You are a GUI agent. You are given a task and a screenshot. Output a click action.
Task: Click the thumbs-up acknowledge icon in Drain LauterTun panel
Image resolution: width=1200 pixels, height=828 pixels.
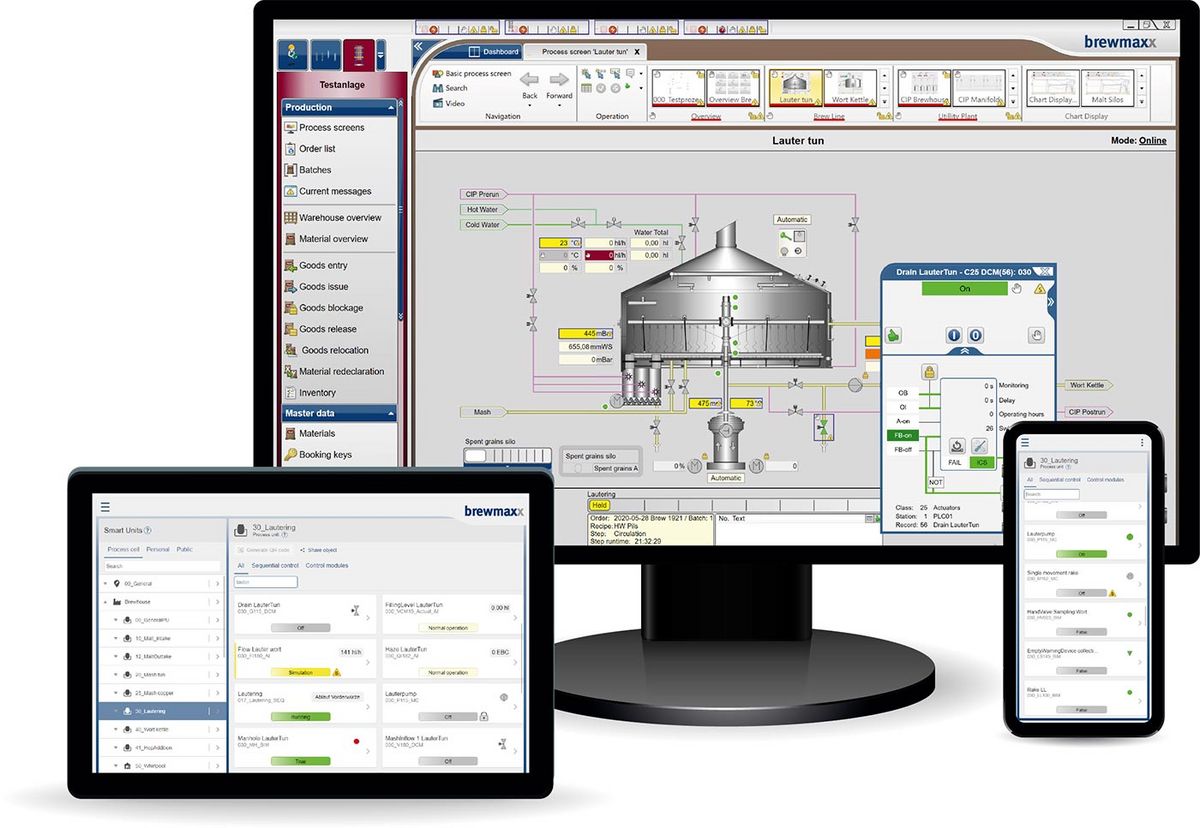[x=894, y=336]
